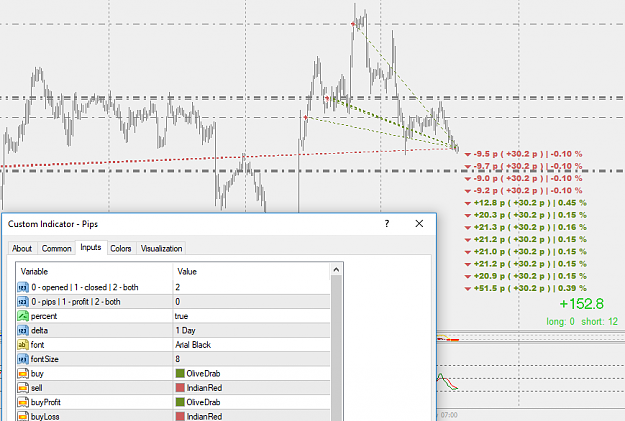Screen dimensions: 625x421
Task: Select the 'fontSize' variable name
Action: (x=45, y=359)
